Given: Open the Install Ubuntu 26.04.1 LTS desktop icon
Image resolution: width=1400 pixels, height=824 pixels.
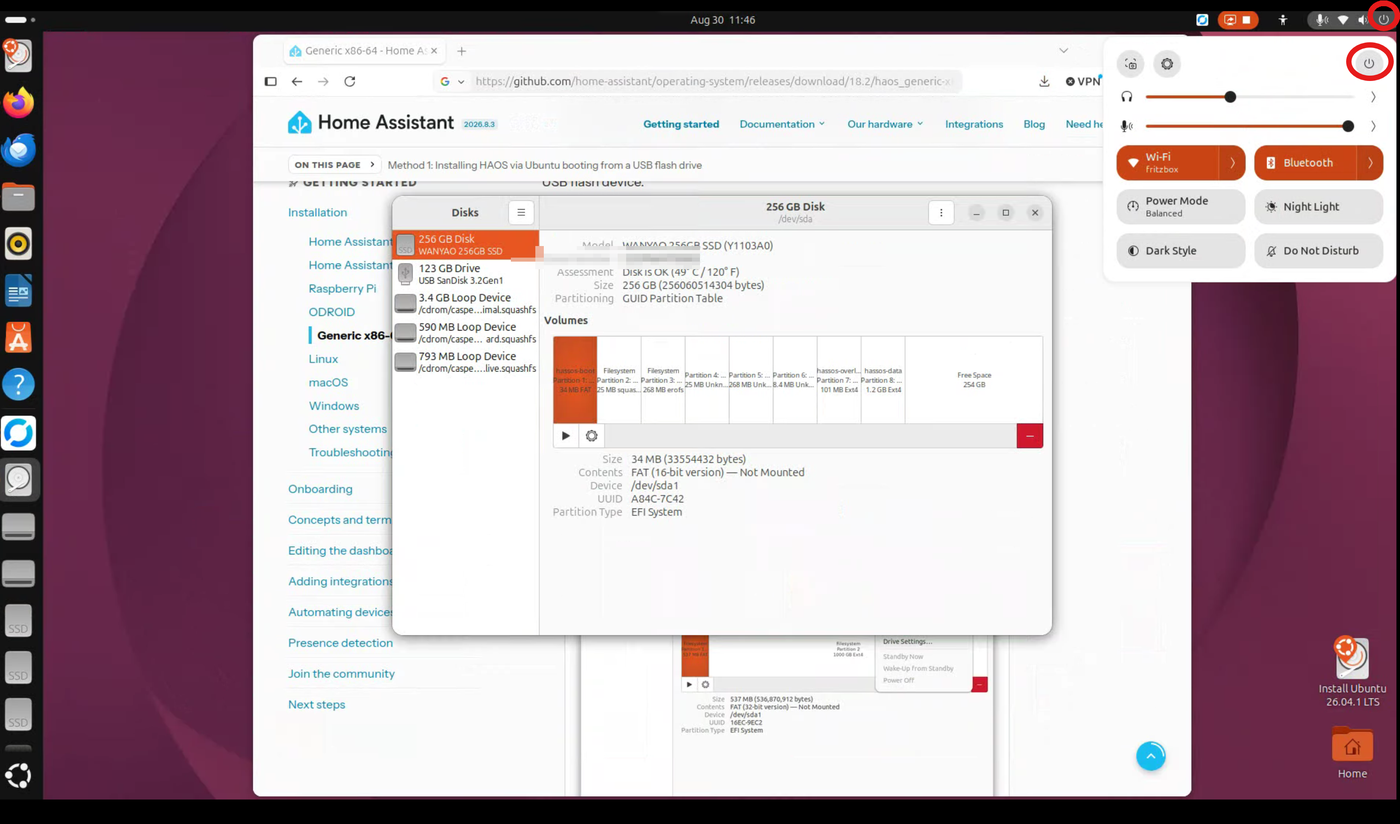Looking at the screenshot, I should coord(1352,672).
